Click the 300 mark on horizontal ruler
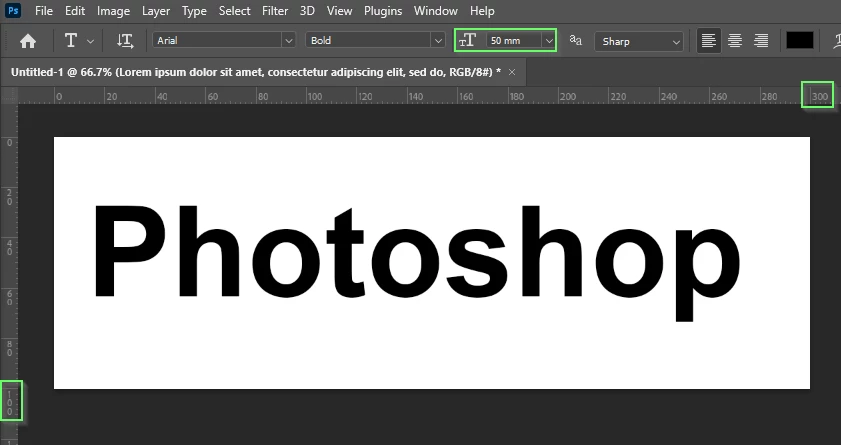The image size is (841, 445). coord(820,97)
